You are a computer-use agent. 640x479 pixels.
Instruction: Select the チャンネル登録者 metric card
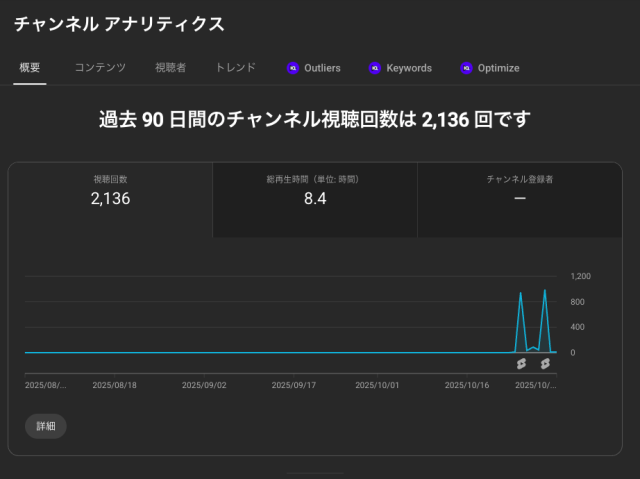519,199
